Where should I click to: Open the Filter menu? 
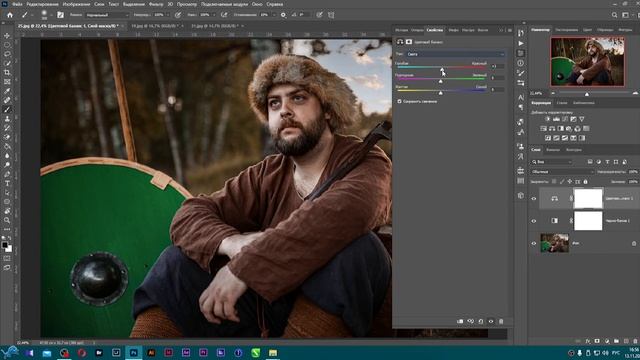click(x=156, y=4)
